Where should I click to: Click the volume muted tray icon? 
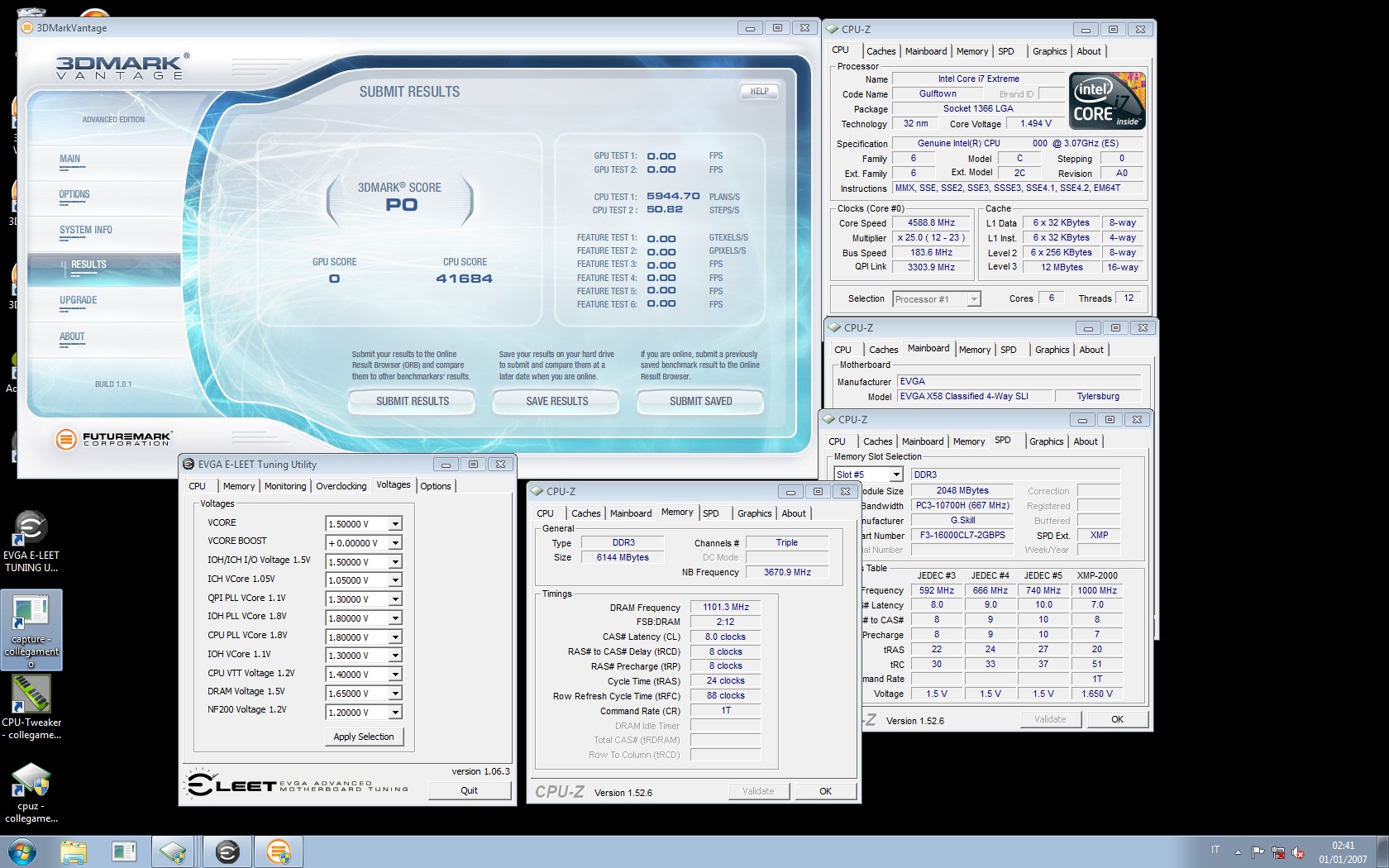[x=1298, y=852]
